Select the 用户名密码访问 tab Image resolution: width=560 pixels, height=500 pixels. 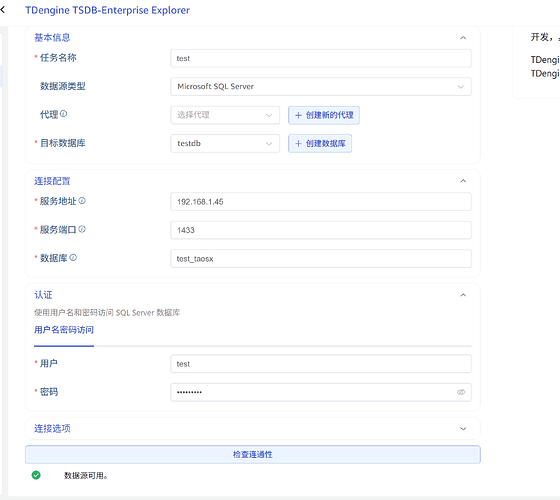pyautogui.click(x=64, y=330)
